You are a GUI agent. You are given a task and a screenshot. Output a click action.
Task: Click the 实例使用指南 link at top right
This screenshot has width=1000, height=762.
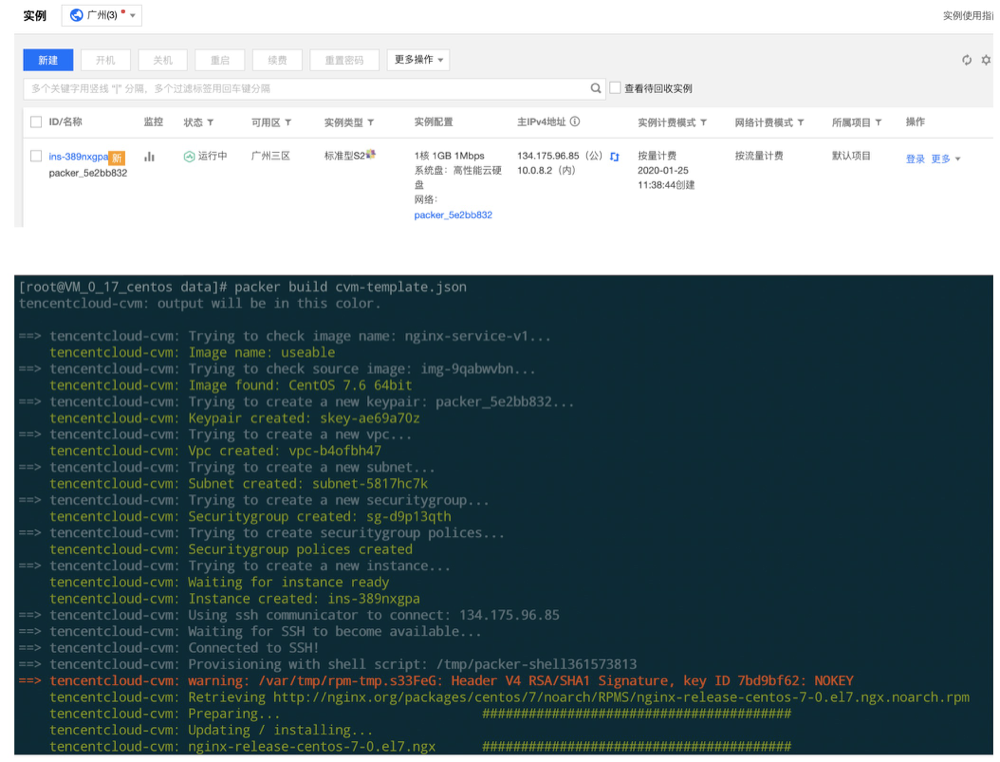(x=968, y=15)
